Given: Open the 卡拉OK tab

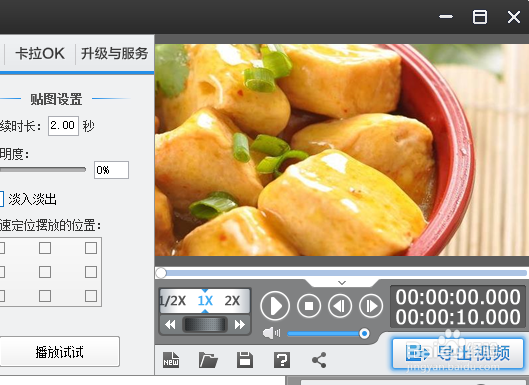Looking at the screenshot, I should coord(40,53).
